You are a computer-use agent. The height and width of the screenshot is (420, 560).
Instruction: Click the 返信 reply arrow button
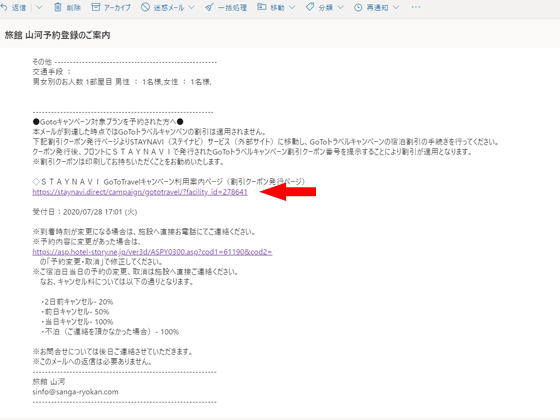pos(13,8)
